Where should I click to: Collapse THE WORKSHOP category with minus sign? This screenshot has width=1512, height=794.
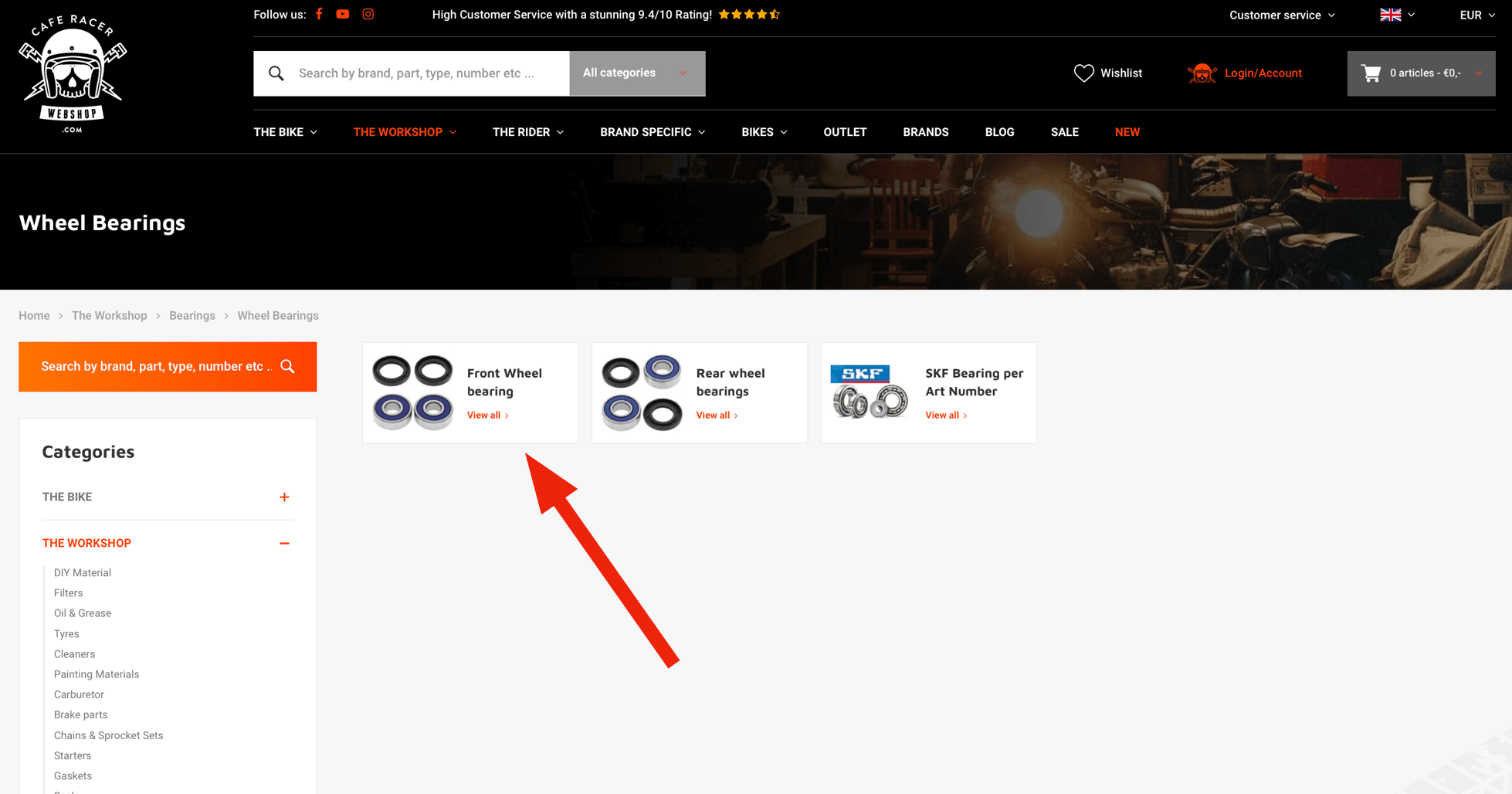[x=284, y=543]
